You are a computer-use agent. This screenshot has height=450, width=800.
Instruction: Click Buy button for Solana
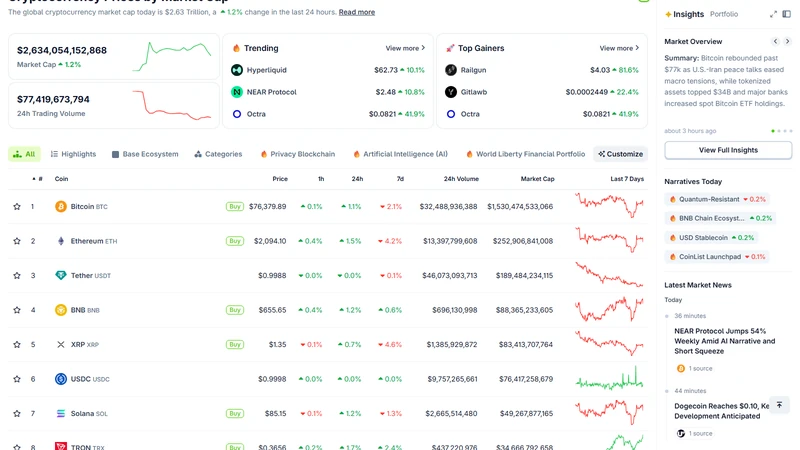point(235,413)
